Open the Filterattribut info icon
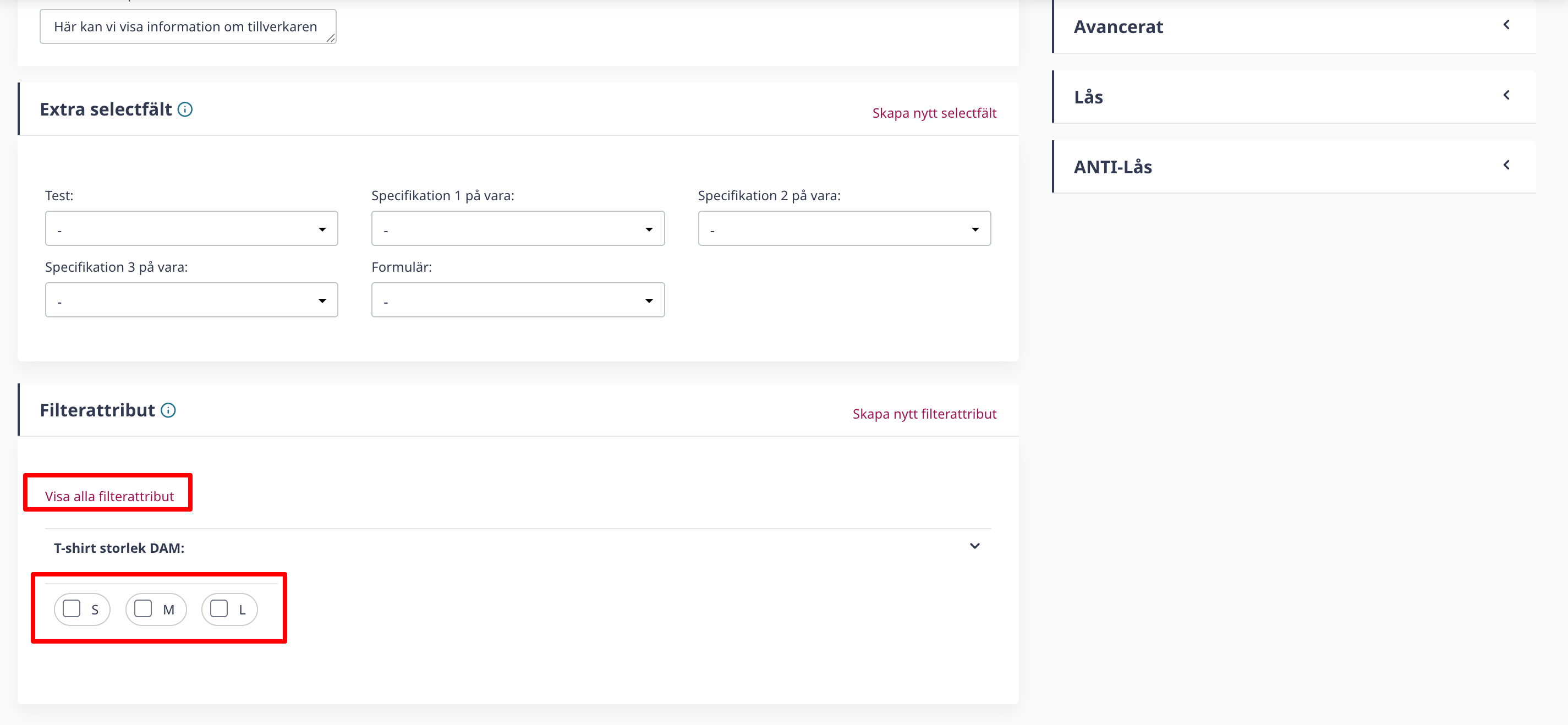1568x725 pixels. click(168, 410)
